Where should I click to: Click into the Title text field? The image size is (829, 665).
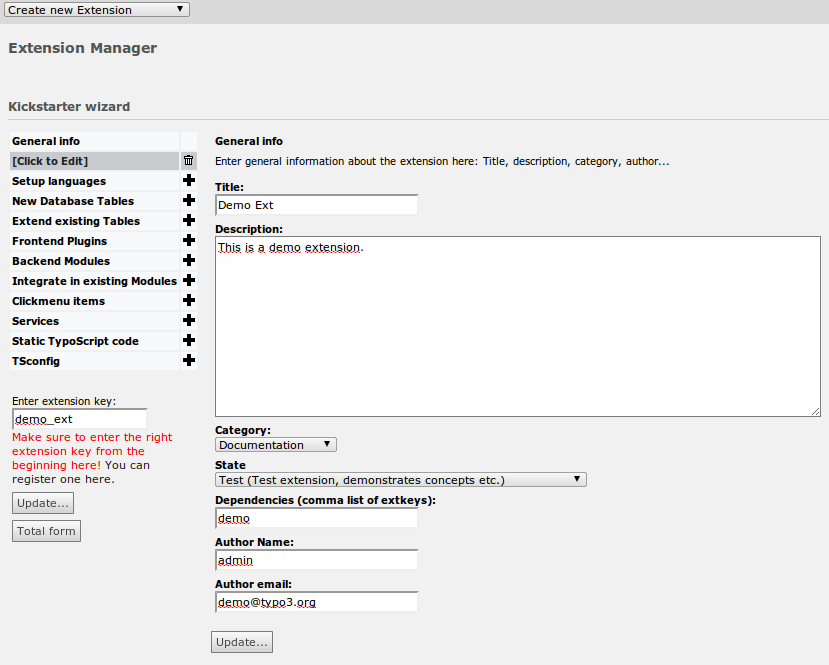[316, 205]
